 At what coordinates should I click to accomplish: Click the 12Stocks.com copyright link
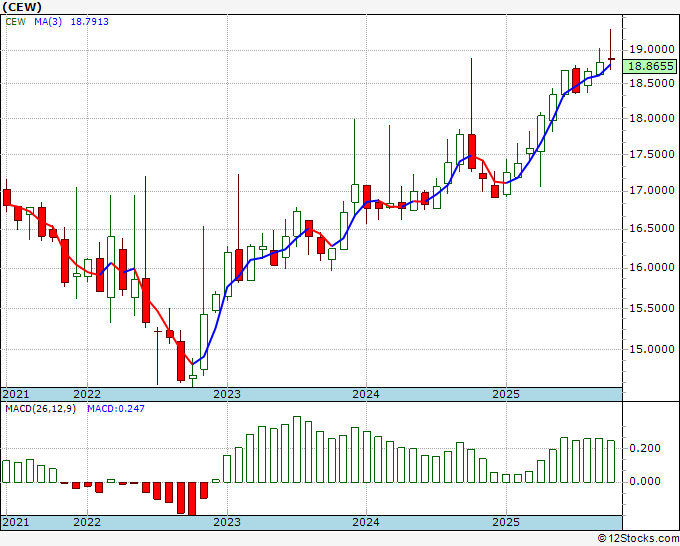pos(638,539)
